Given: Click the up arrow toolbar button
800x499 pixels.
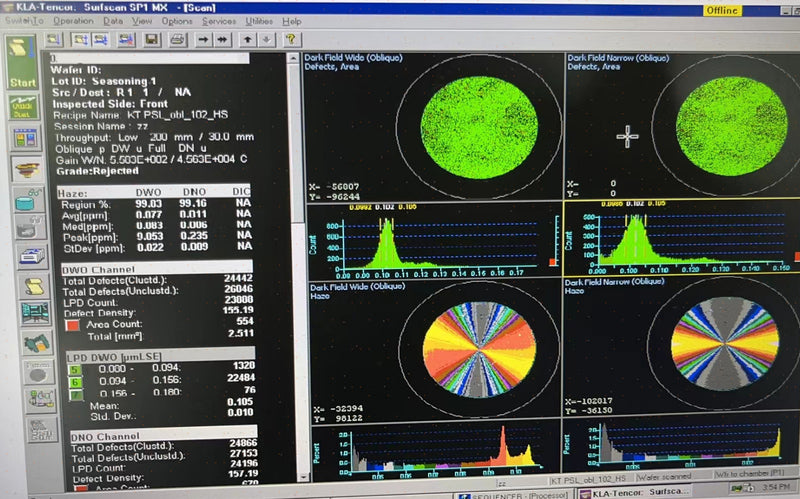Looking at the screenshot, I should 247,39.
